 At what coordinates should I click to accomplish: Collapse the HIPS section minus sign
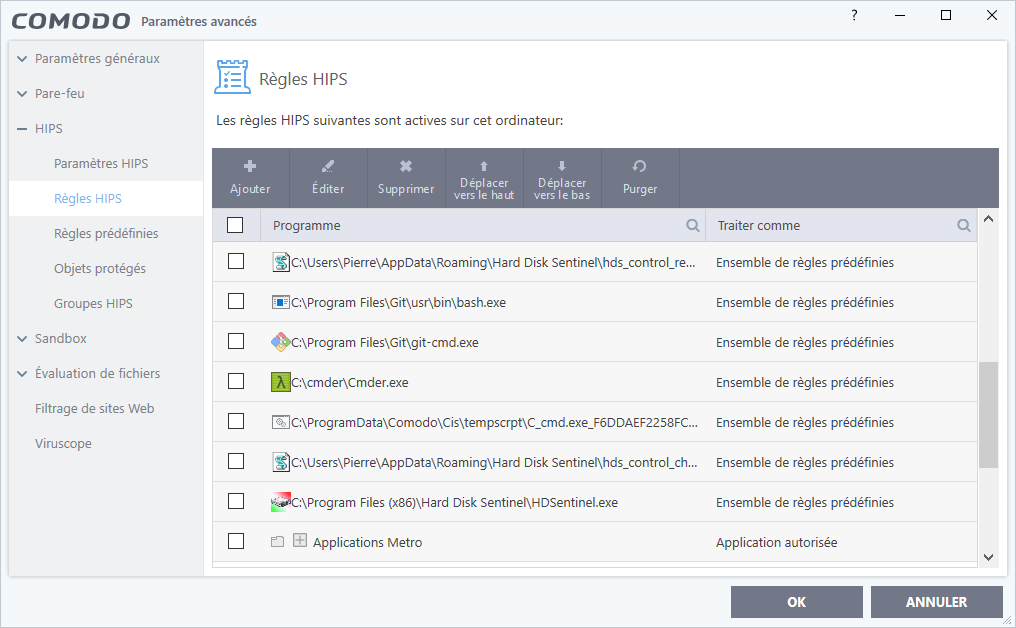pos(22,129)
